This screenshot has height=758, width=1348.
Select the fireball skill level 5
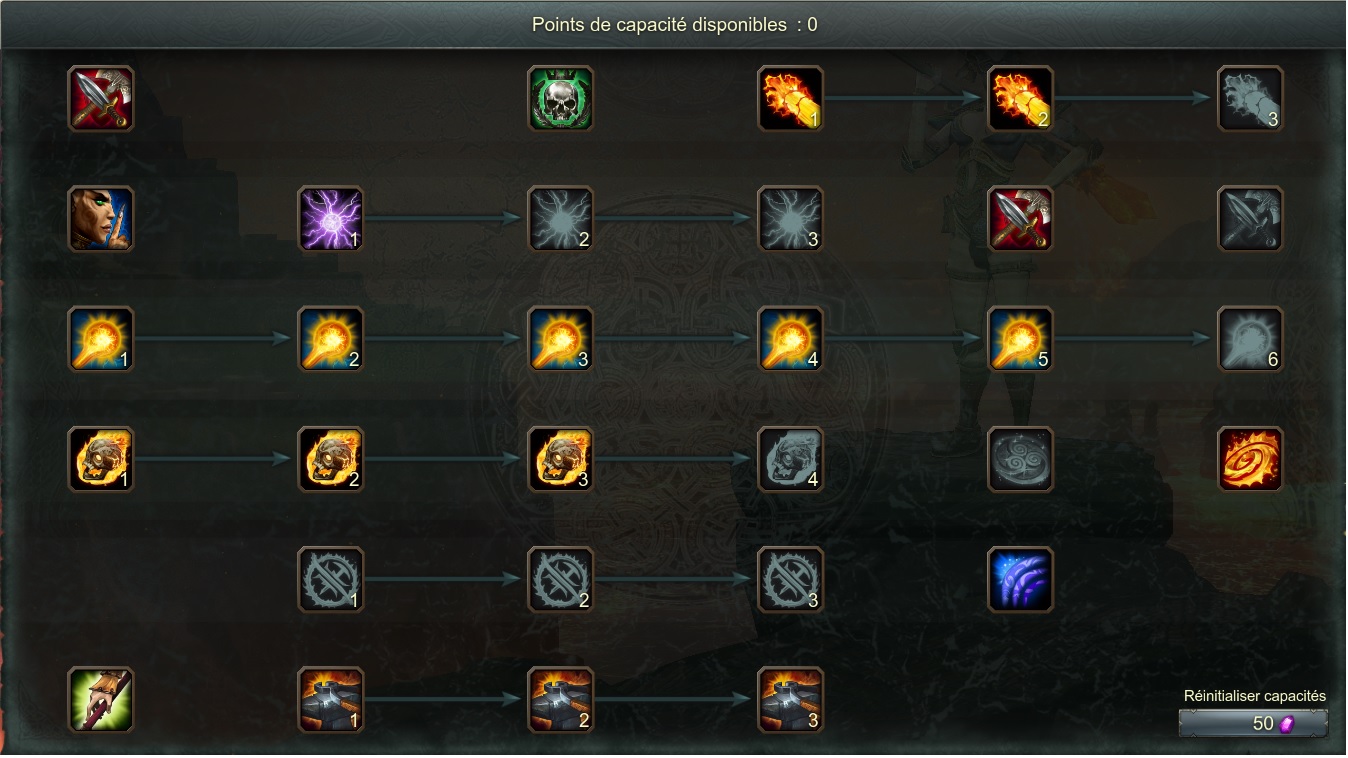pyautogui.click(x=1020, y=338)
